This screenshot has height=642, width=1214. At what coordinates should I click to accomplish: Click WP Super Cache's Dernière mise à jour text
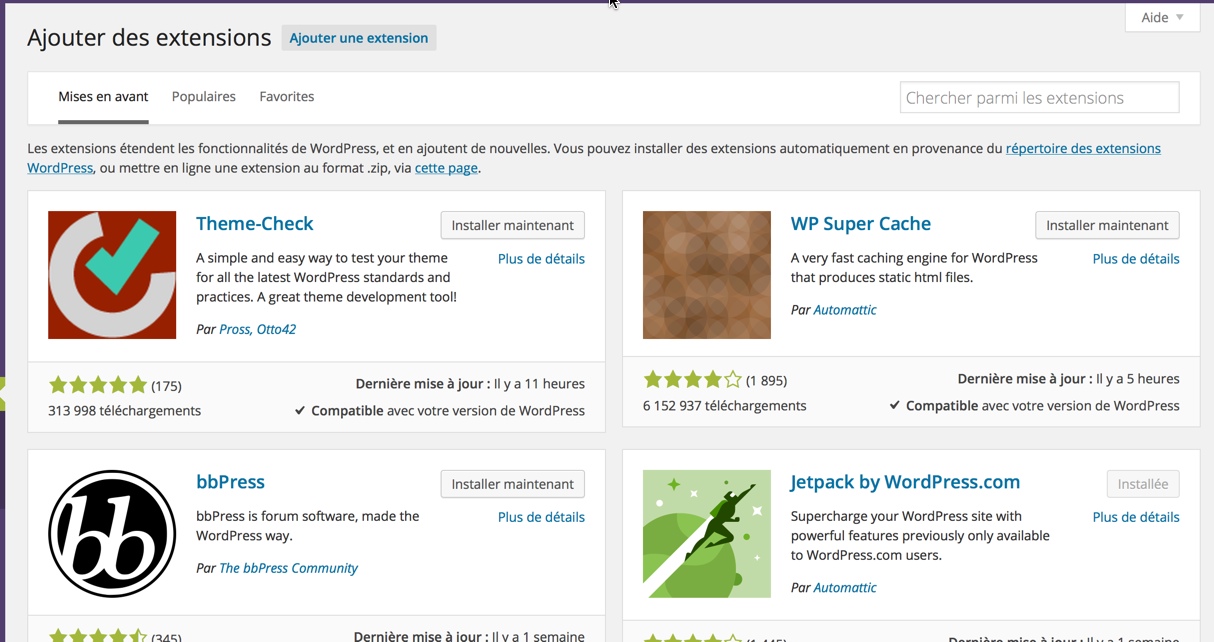[1069, 379]
